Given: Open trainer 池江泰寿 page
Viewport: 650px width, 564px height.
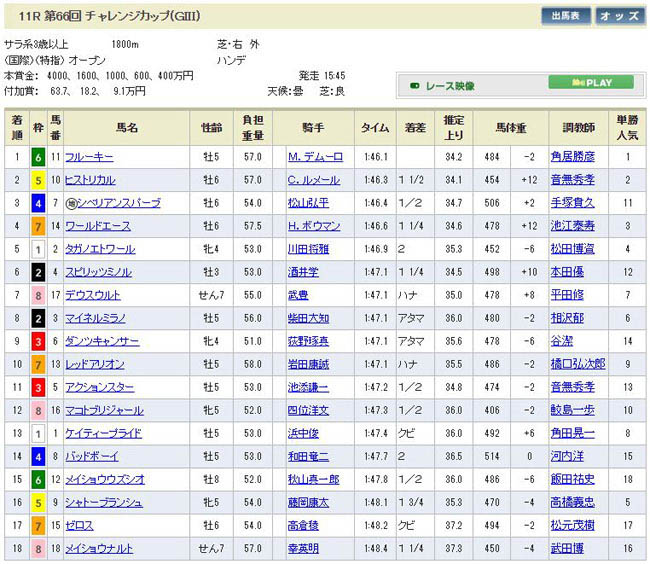Looking at the screenshot, I should 575,226.
